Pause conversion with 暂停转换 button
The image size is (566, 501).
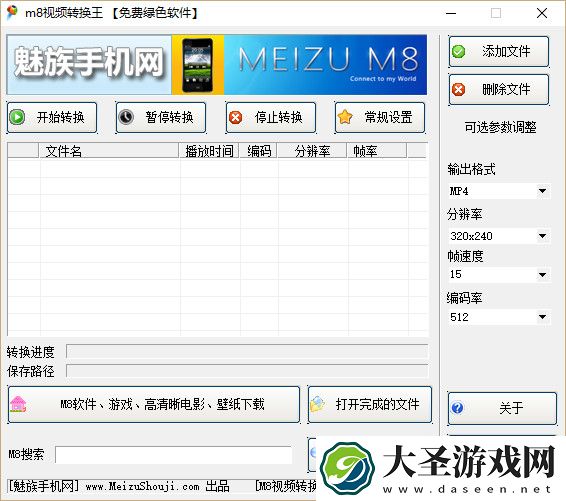coord(161,117)
